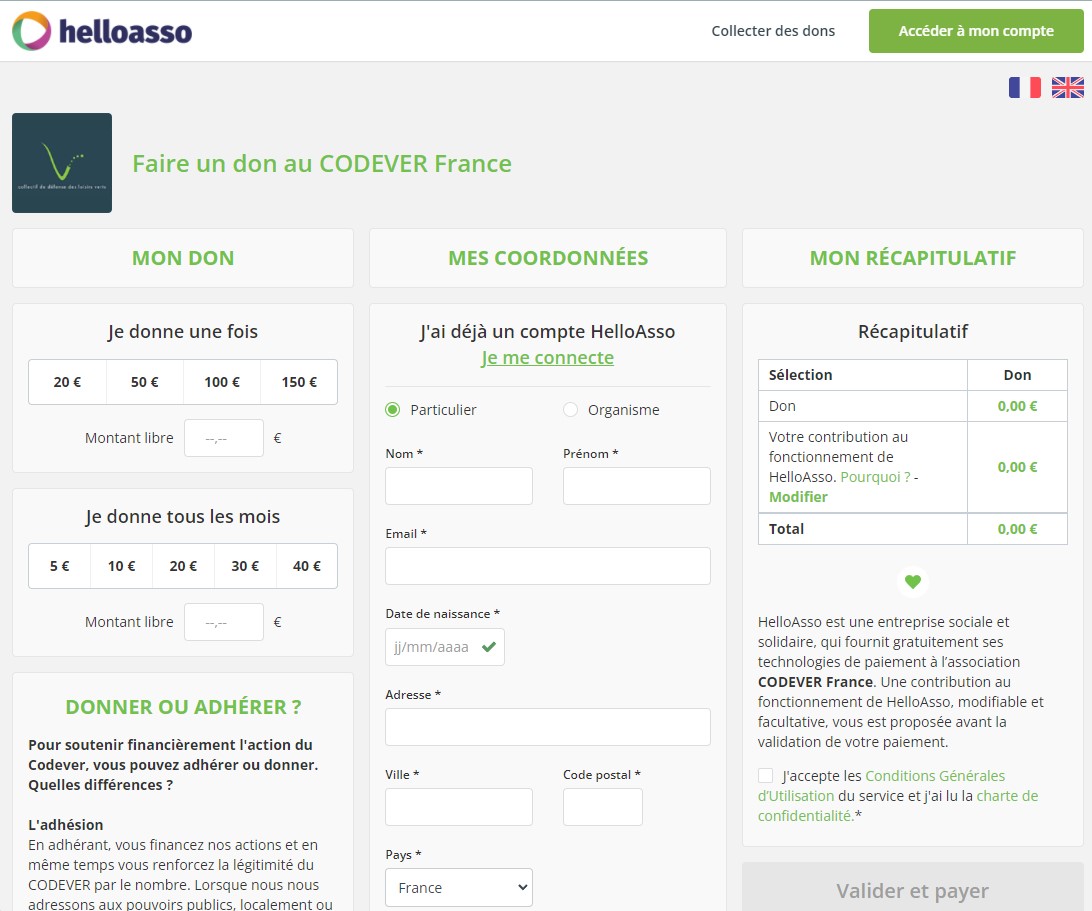Open the Pourquoi ? link
The width and height of the screenshot is (1092, 911).
pos(875,477)
